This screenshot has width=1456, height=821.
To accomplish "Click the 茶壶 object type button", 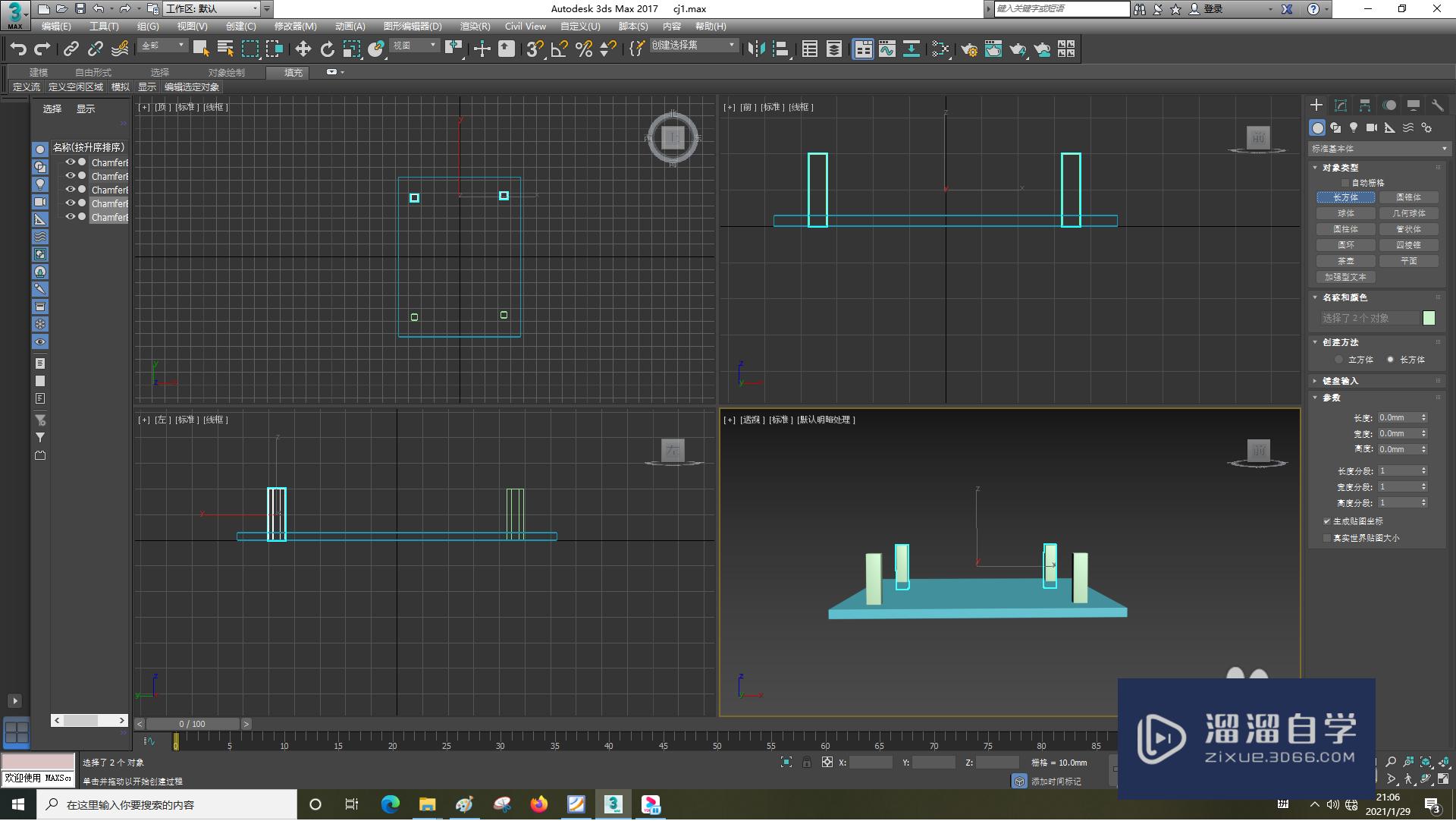I will 1346,261.
